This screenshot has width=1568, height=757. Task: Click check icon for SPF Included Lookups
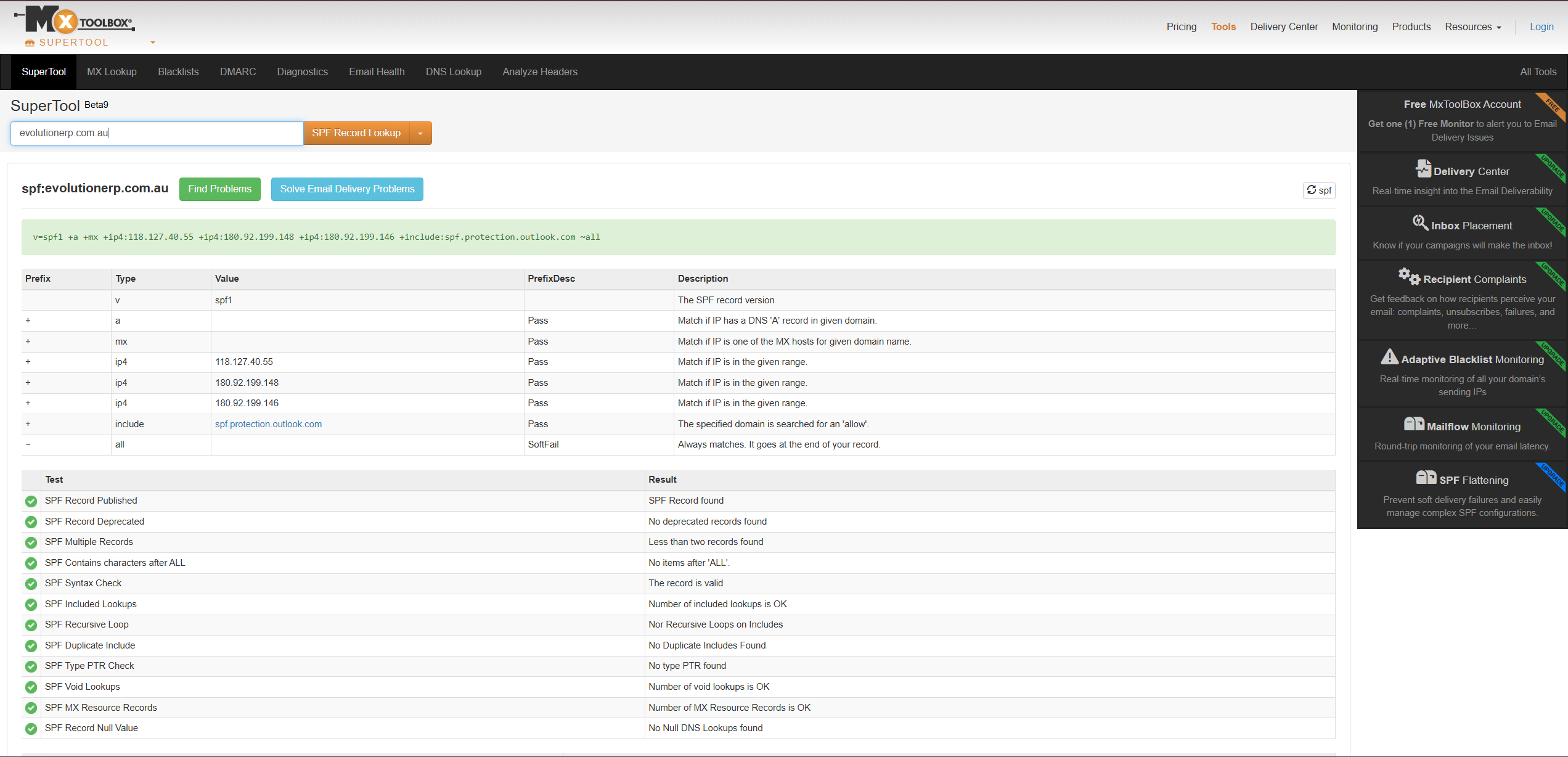tap(31, 605)
